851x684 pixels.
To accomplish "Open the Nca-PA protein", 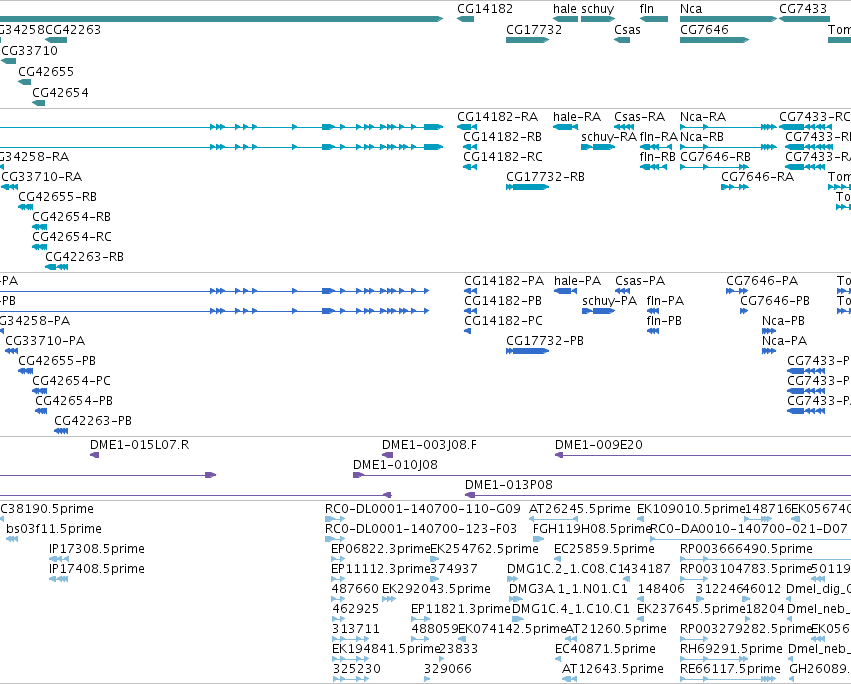I will tap(784, 341).
